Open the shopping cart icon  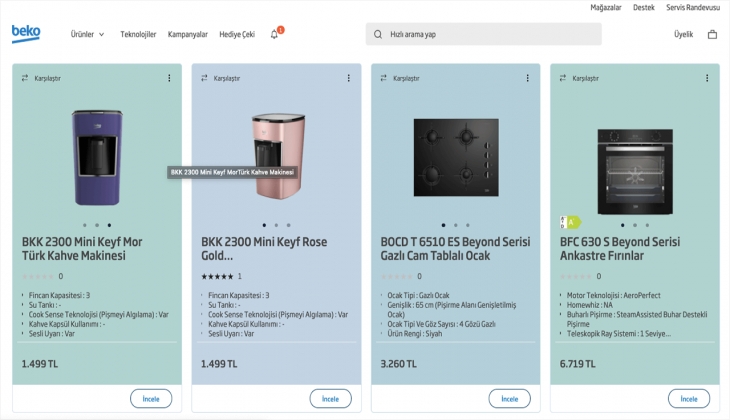(712, 34)
